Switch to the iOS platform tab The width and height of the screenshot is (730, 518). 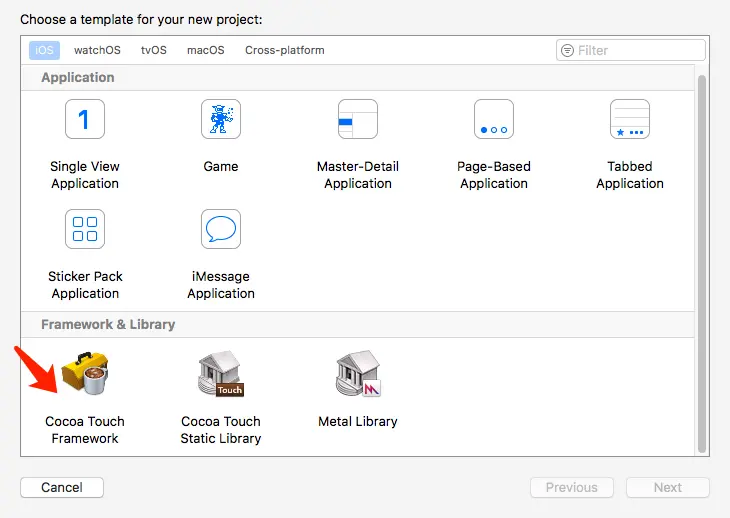45,50
